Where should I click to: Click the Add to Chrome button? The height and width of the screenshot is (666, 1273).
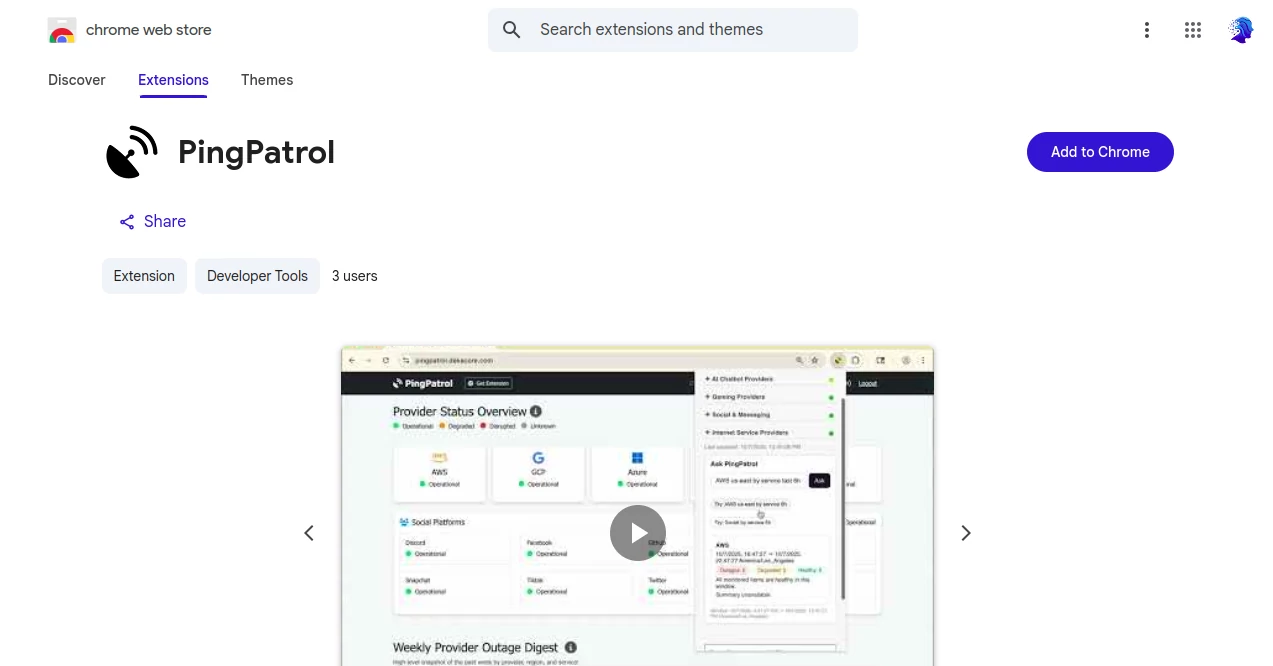(x=1100, y=151)
